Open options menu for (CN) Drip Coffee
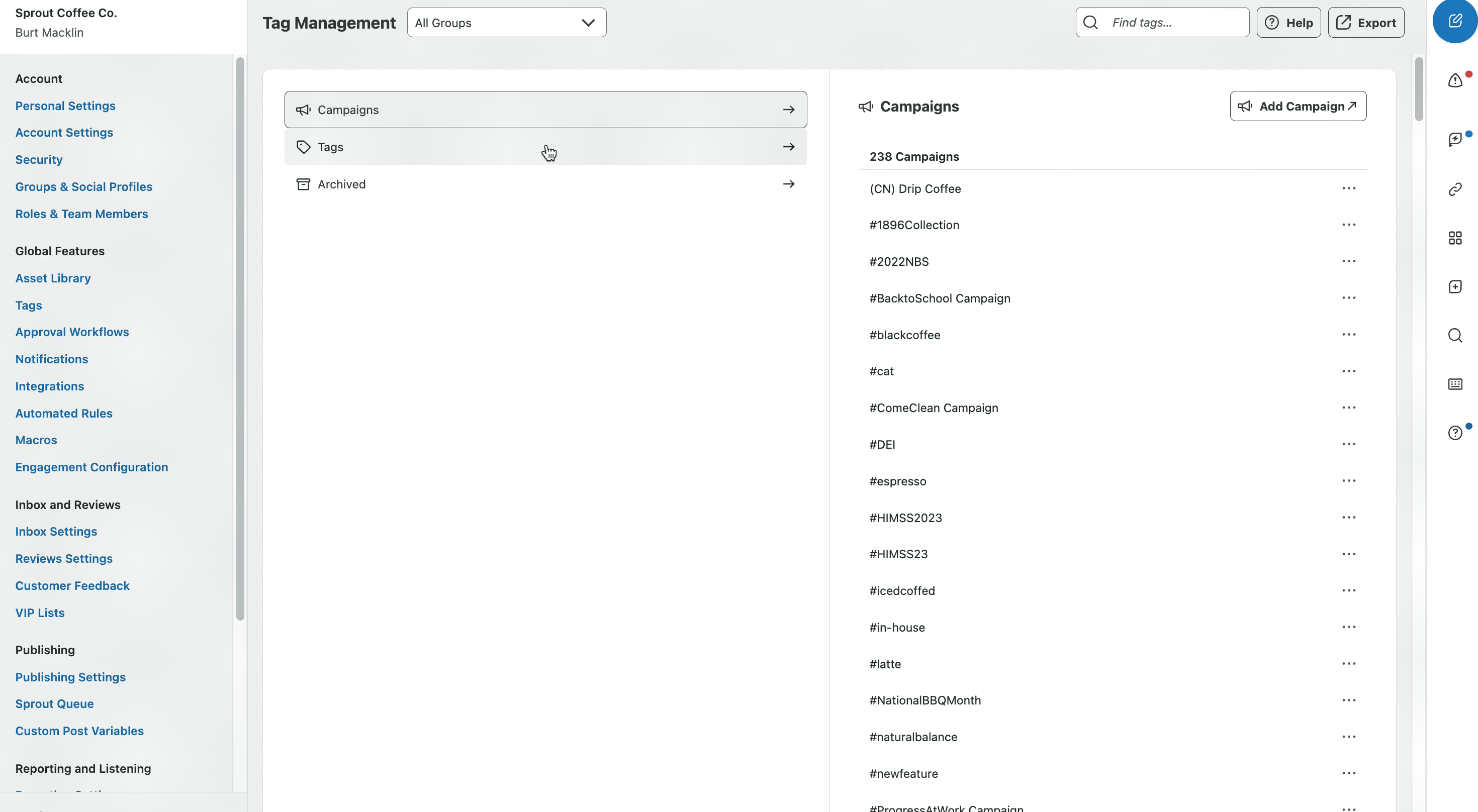 coord(1348,188)
